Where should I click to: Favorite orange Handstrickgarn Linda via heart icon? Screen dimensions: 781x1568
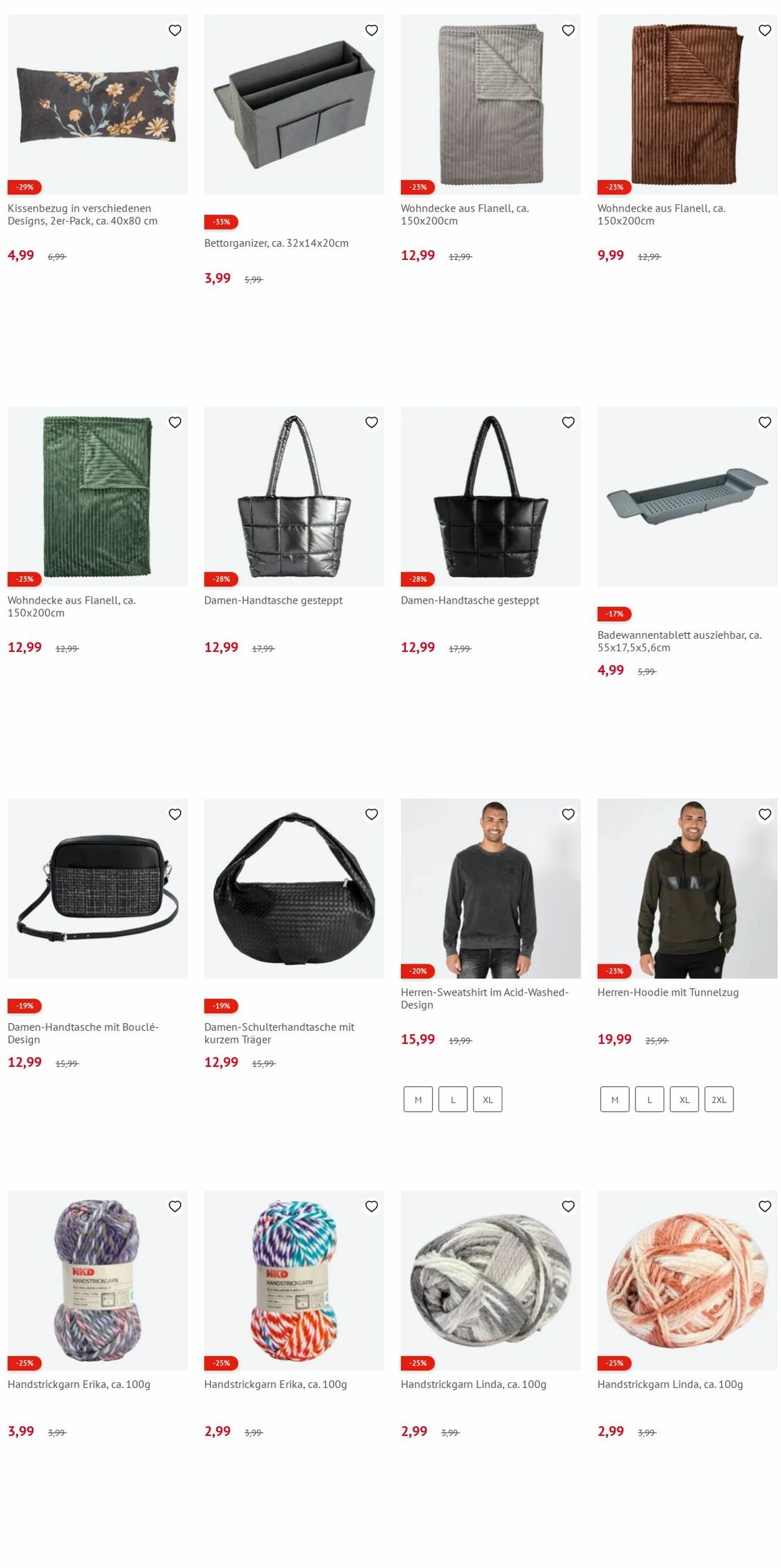pyautogui.click(x=765, y=1206)
